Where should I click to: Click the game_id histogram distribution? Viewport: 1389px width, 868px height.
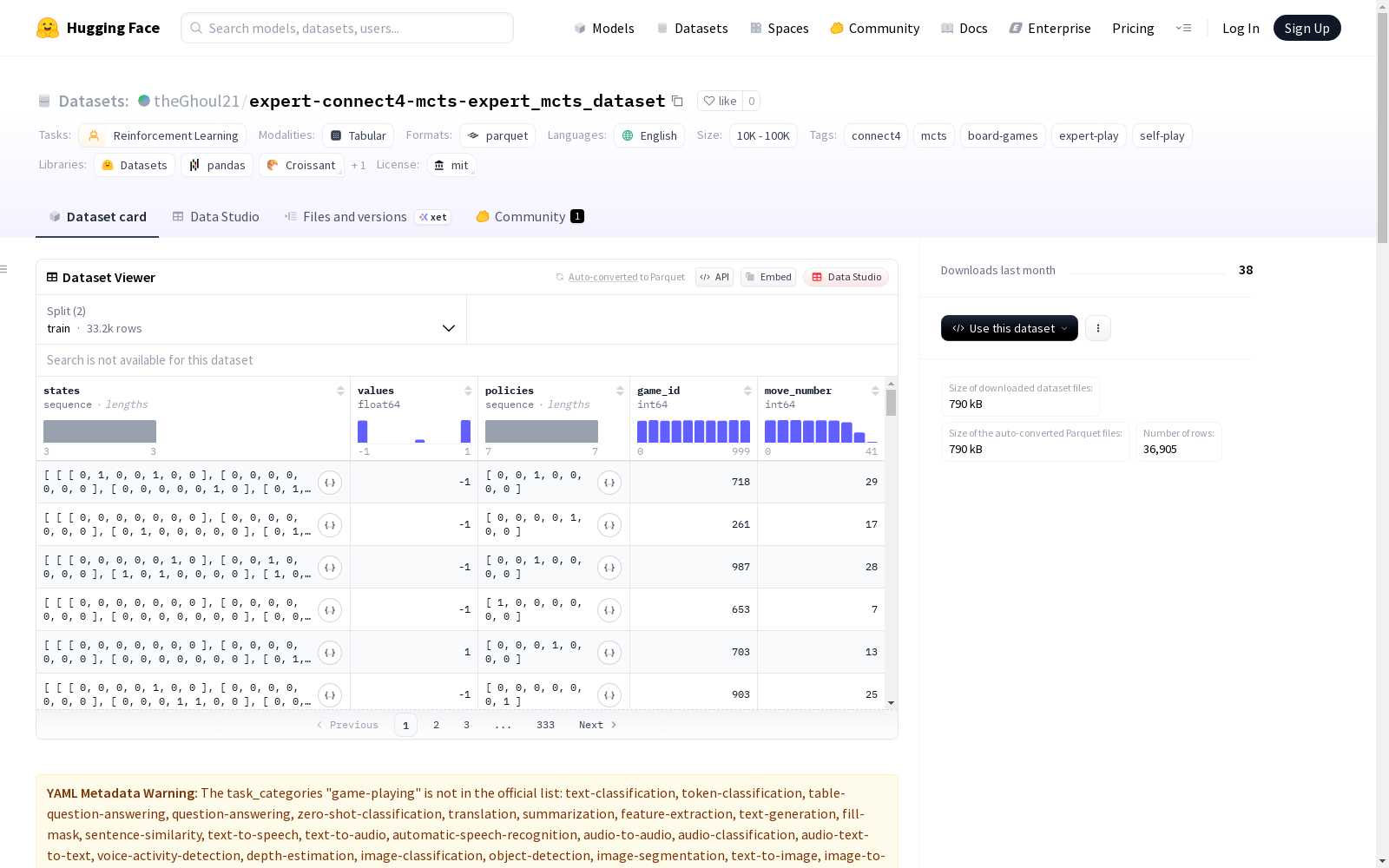[x=694, y=431]
